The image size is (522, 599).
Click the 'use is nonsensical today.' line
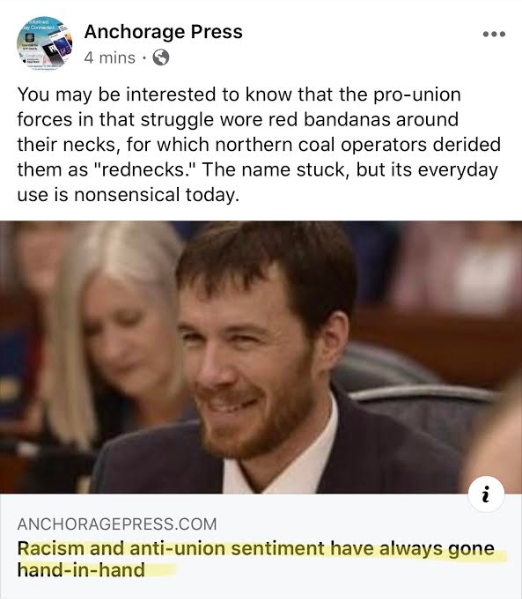click(128, 195)
